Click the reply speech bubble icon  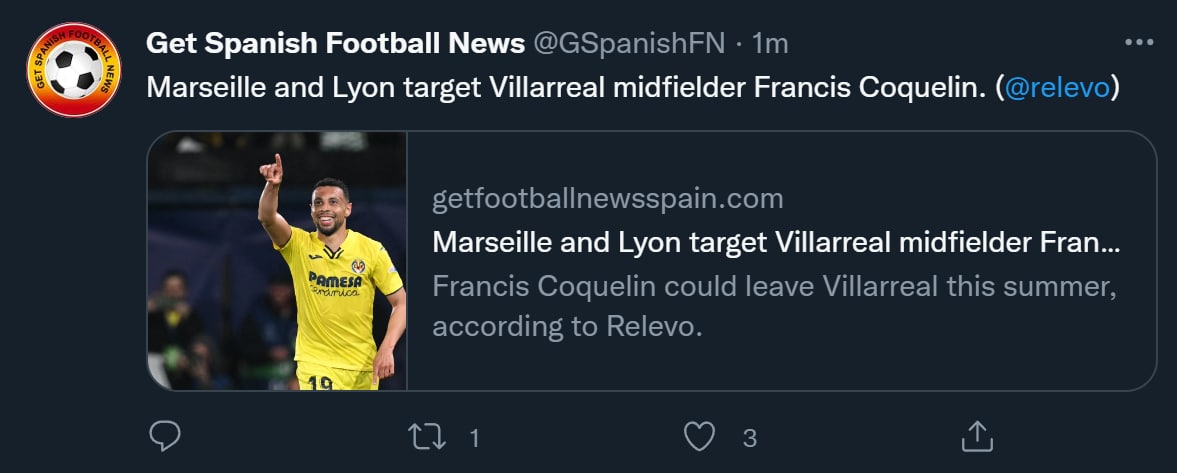[x=165, y=436]
